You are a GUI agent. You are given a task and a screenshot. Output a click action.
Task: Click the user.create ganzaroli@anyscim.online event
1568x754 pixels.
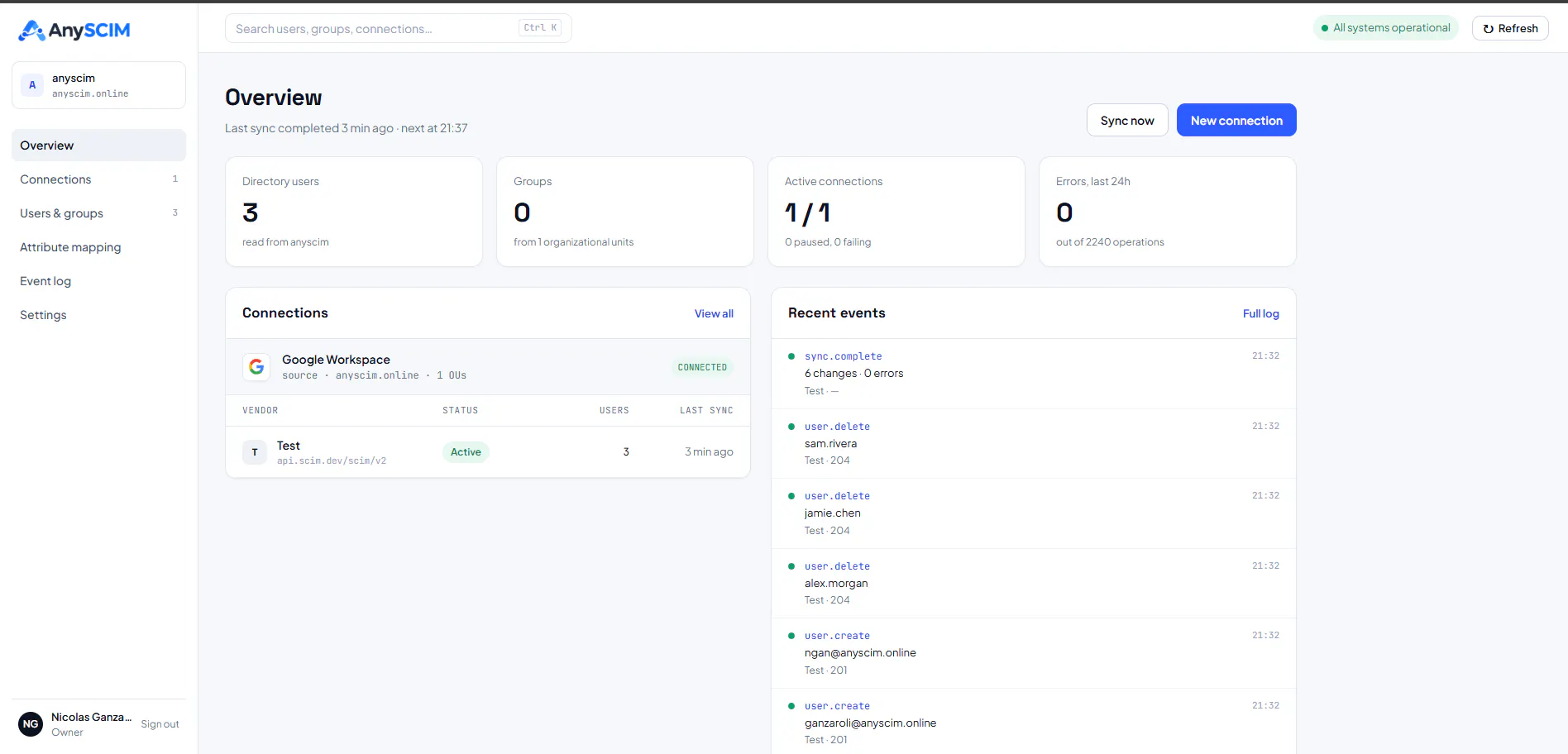pyautogui.click(x=1034, y=722)
